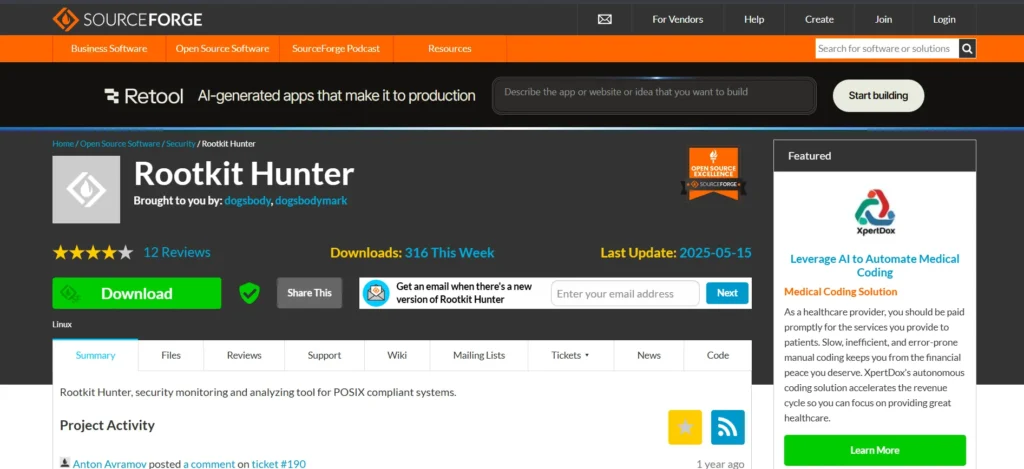Open the blue RSS feed icon

728,427
